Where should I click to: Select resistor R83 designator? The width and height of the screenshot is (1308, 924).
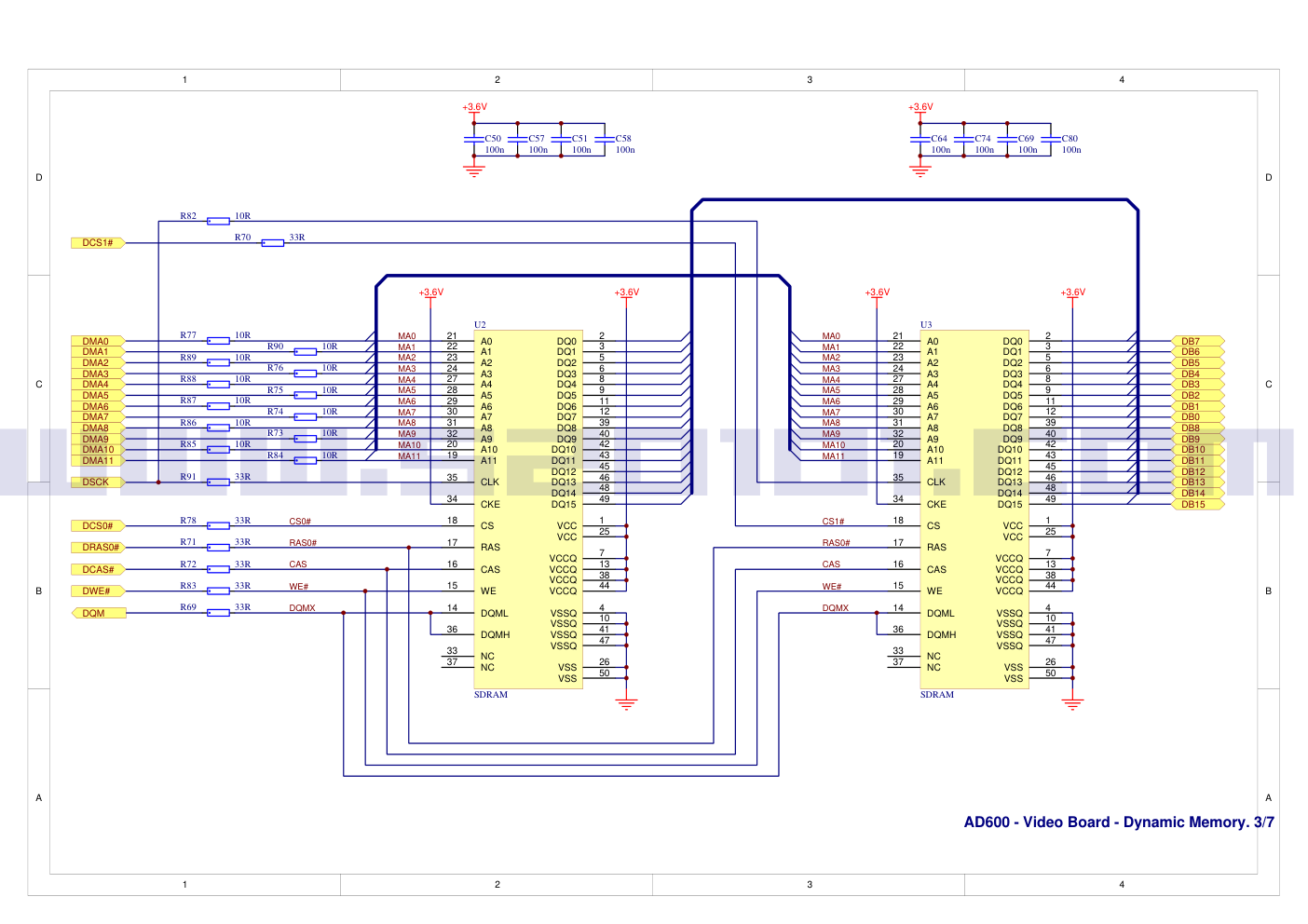[188, 586]
